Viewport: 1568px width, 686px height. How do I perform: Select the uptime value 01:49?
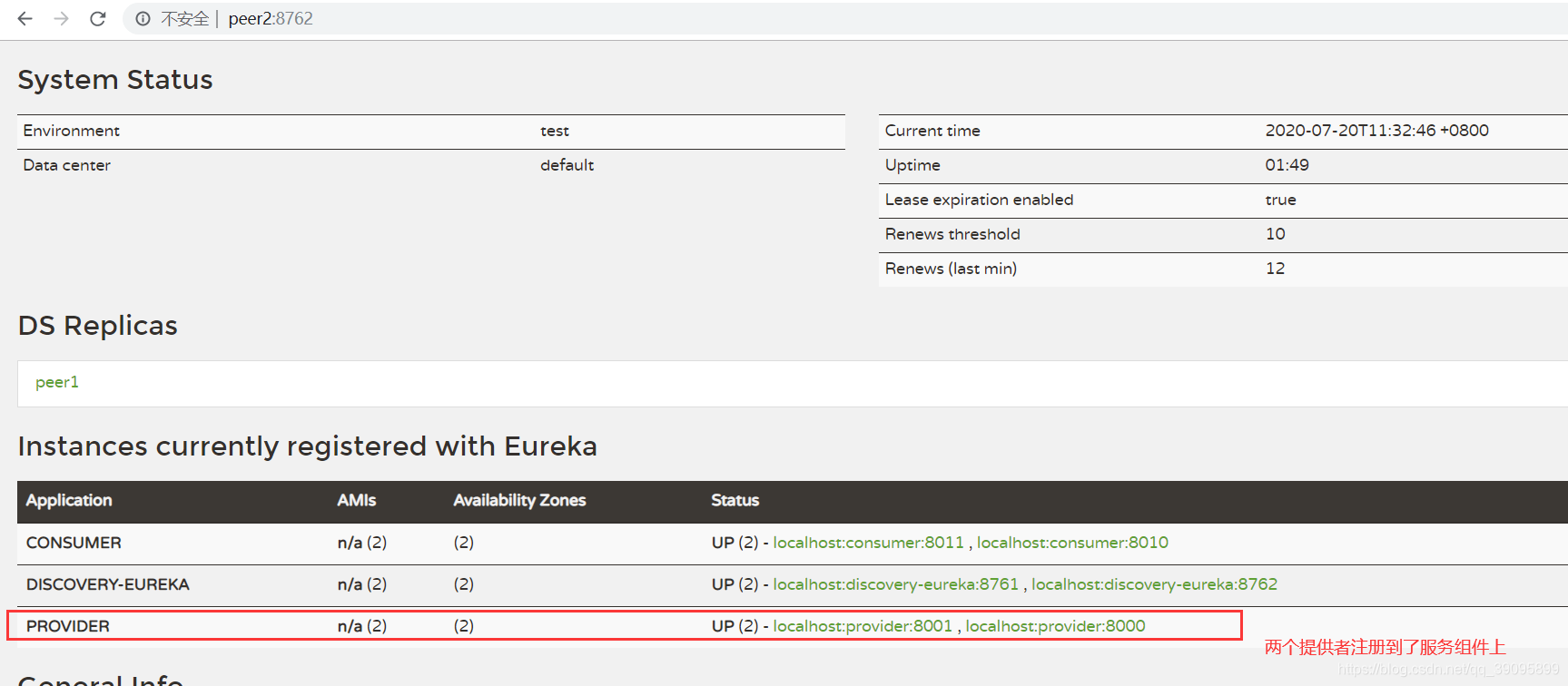[1287, 165]
